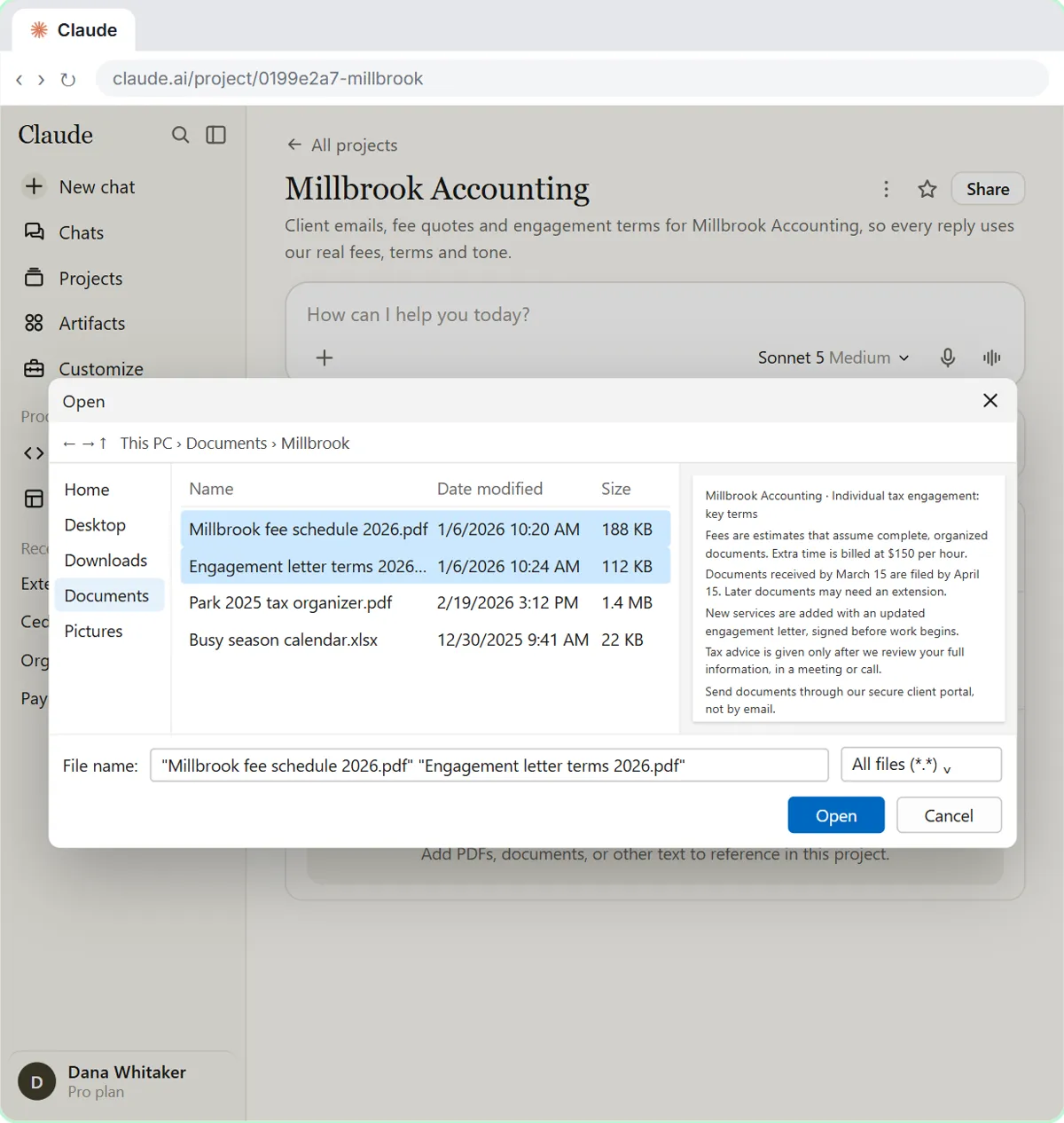The height and width of the screenshot is (1123, 1064).
Task: Click the voice mode waveform icon
Action: click(x=991, y=357)
